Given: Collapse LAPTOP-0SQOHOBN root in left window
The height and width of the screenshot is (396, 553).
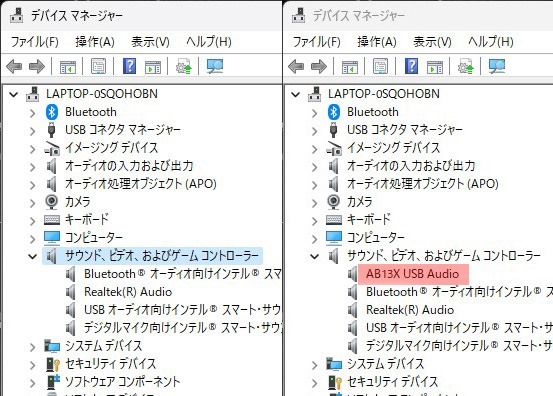Looking at the screenshot, I should click(13, 95).
